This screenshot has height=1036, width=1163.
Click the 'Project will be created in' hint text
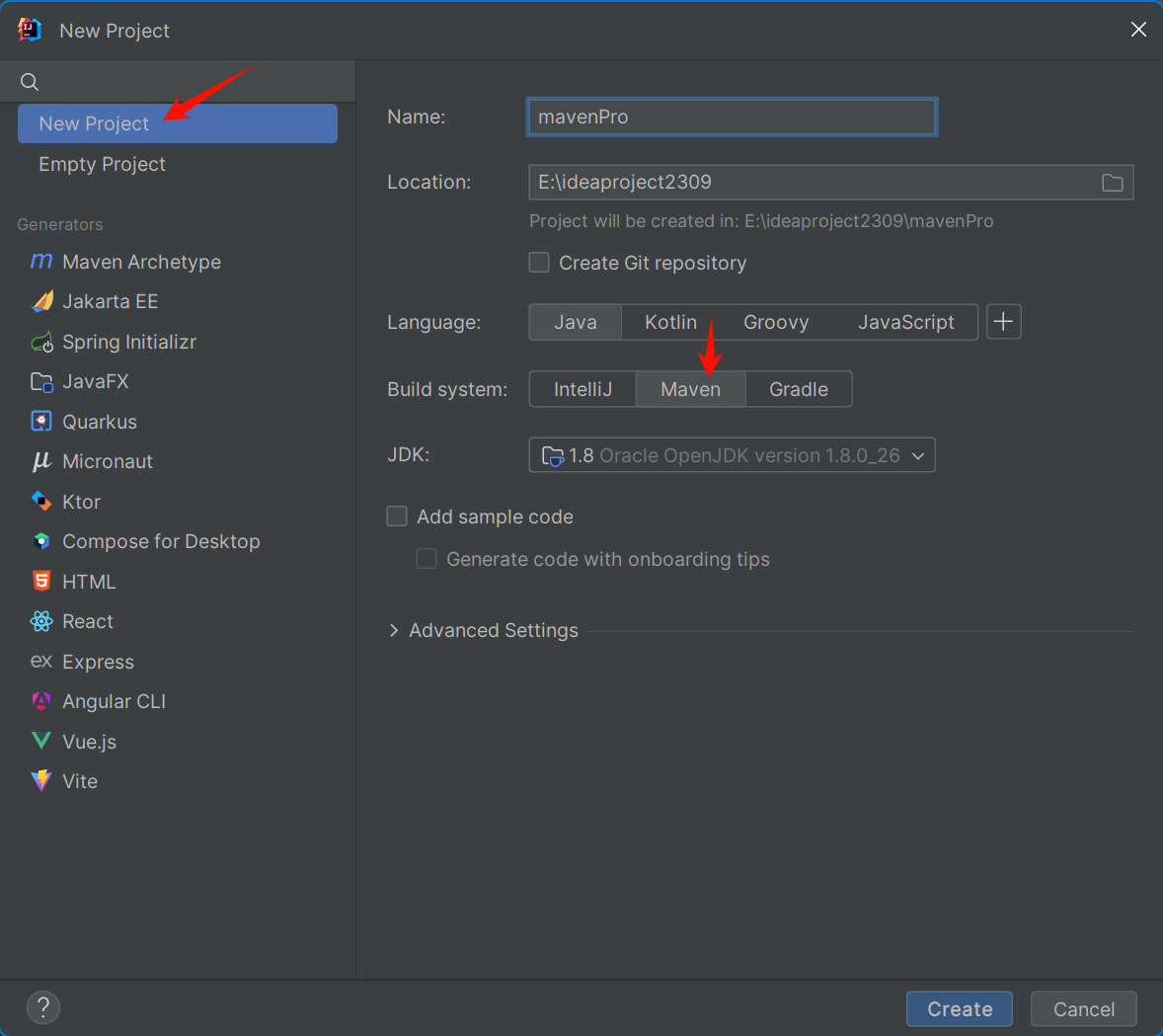[761, 221]
